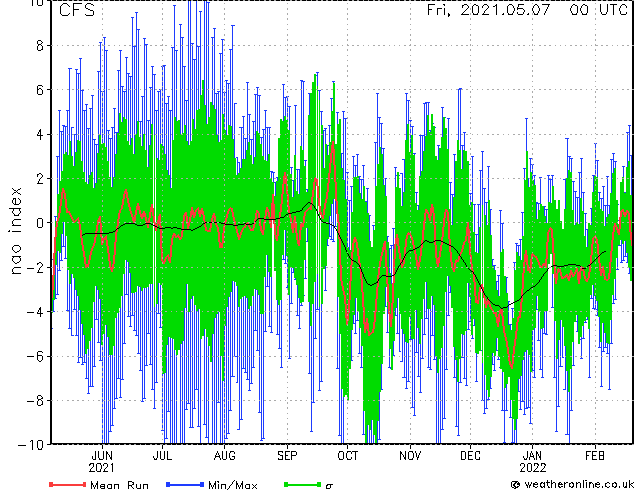Click the 'nao index' axis title
634x490 pixels.
coord(15,231)
